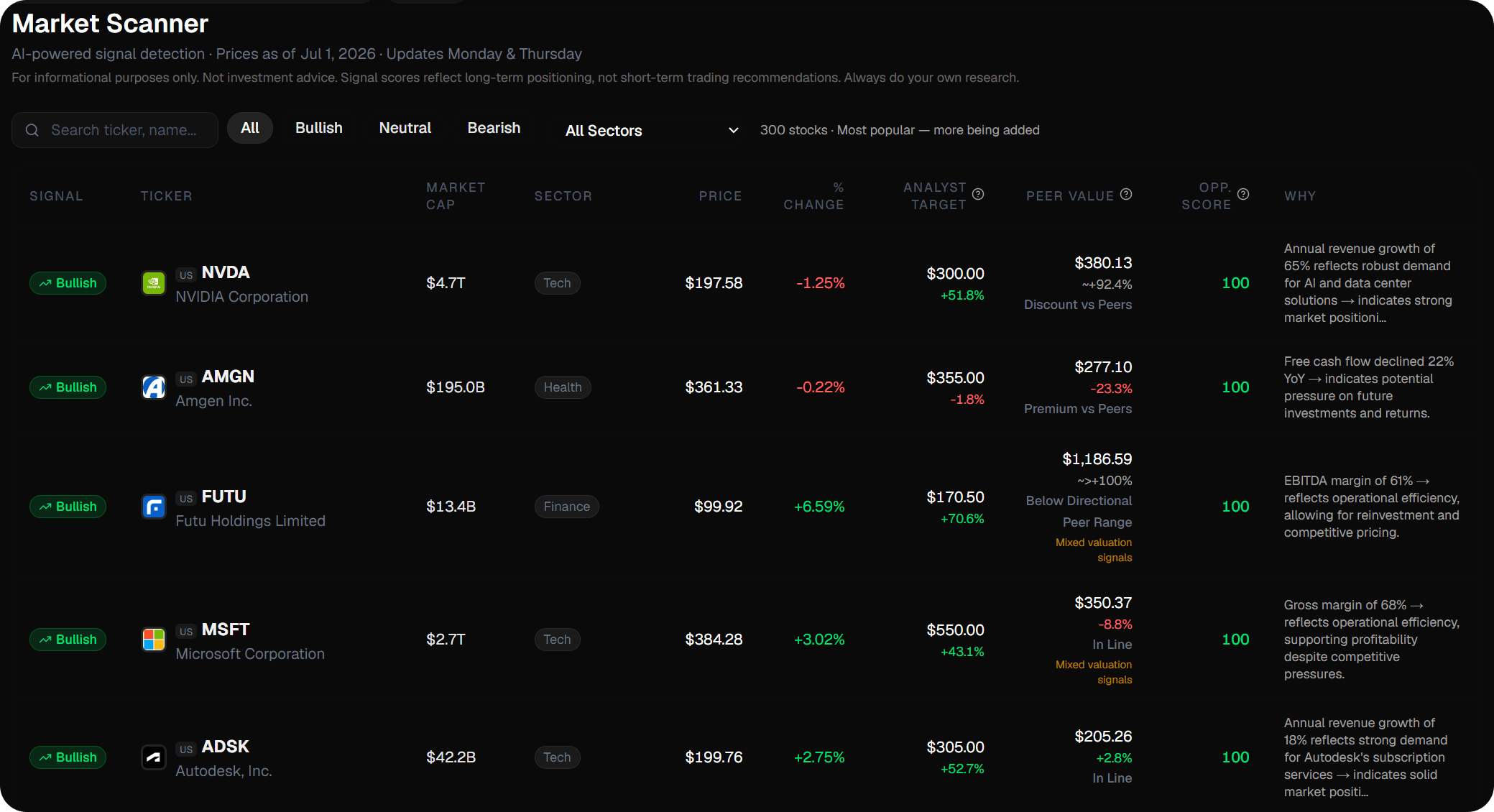1494x812 pixels.
Task: Click the NVIDIA company logo icon
Action: [x=153, y=283]
